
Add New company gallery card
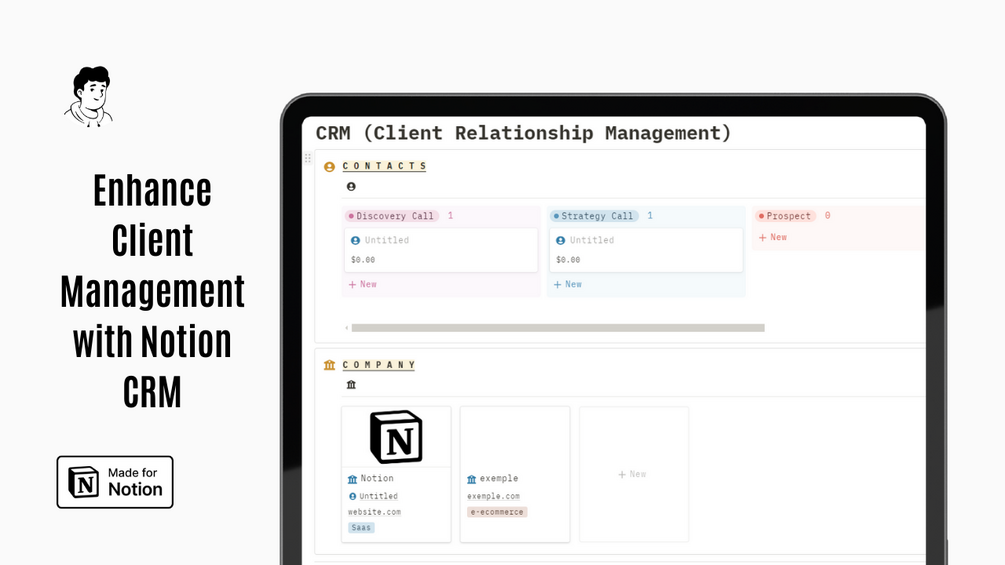(633, 474)
